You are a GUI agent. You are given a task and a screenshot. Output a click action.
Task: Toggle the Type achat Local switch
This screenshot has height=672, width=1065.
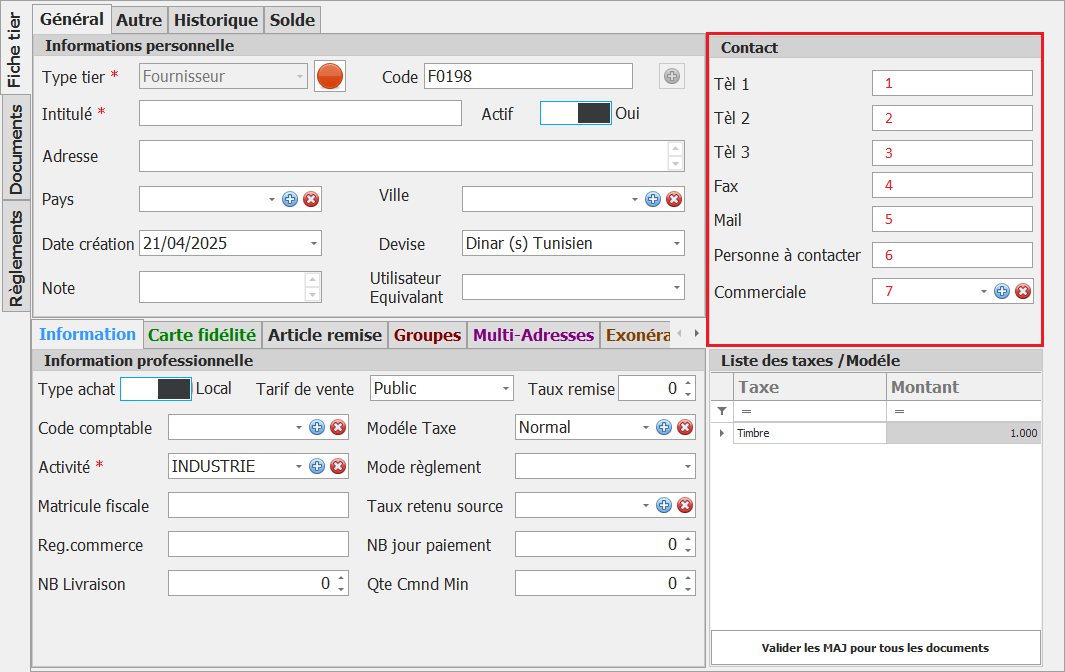(156, 388)
